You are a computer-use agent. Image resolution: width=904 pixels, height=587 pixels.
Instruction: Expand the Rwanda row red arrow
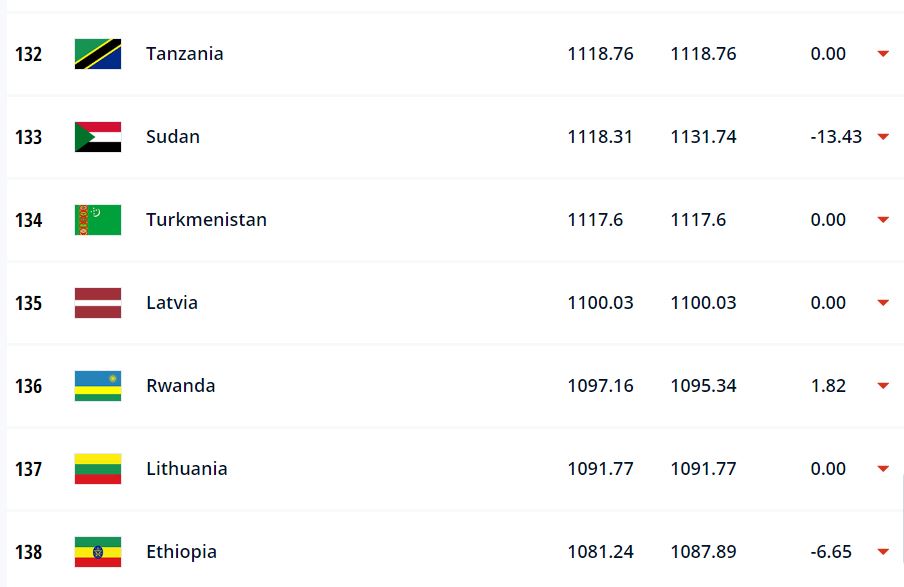(x=883, y=386)
